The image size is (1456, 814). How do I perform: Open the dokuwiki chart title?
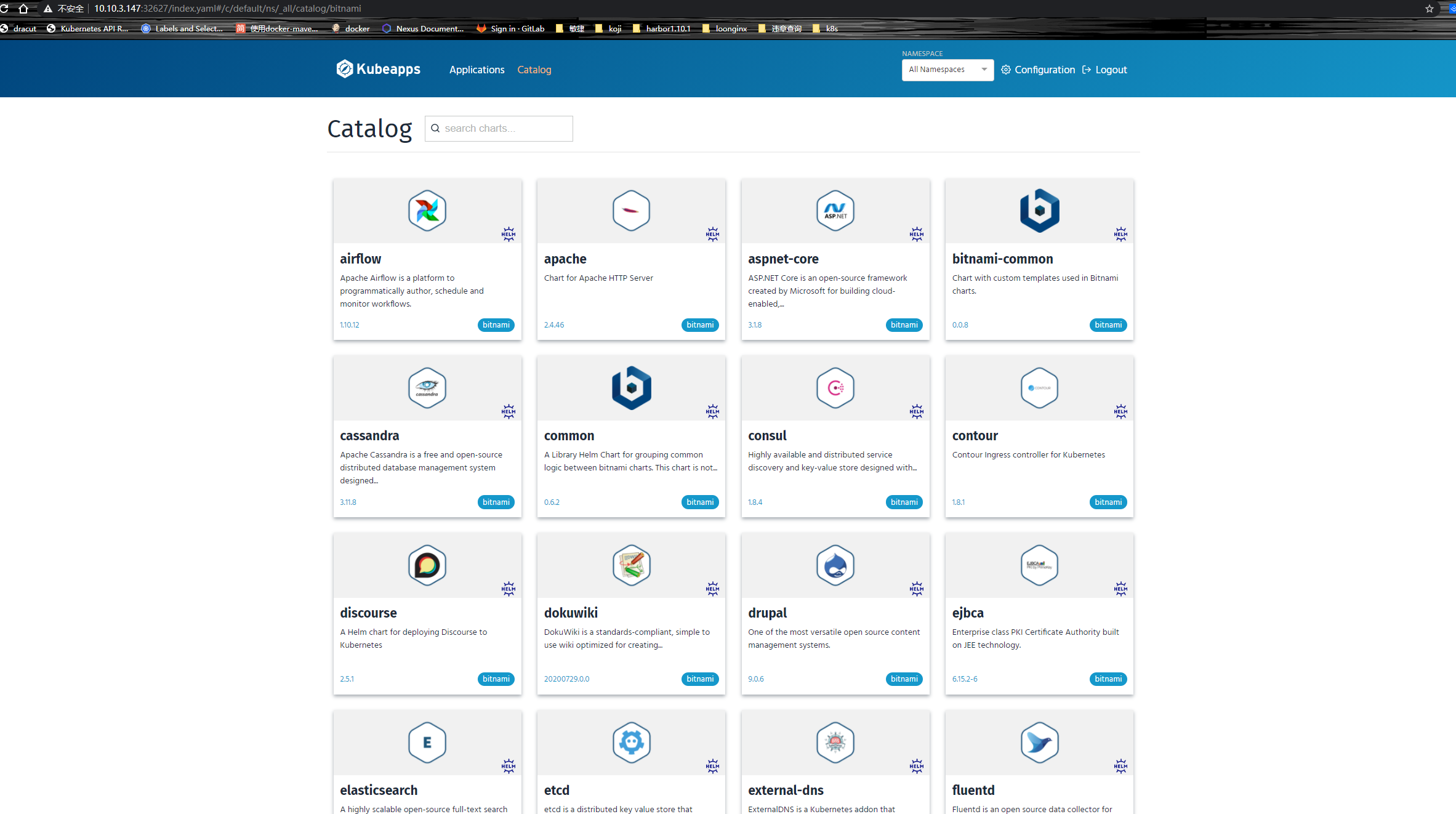[x=571, y=613]
